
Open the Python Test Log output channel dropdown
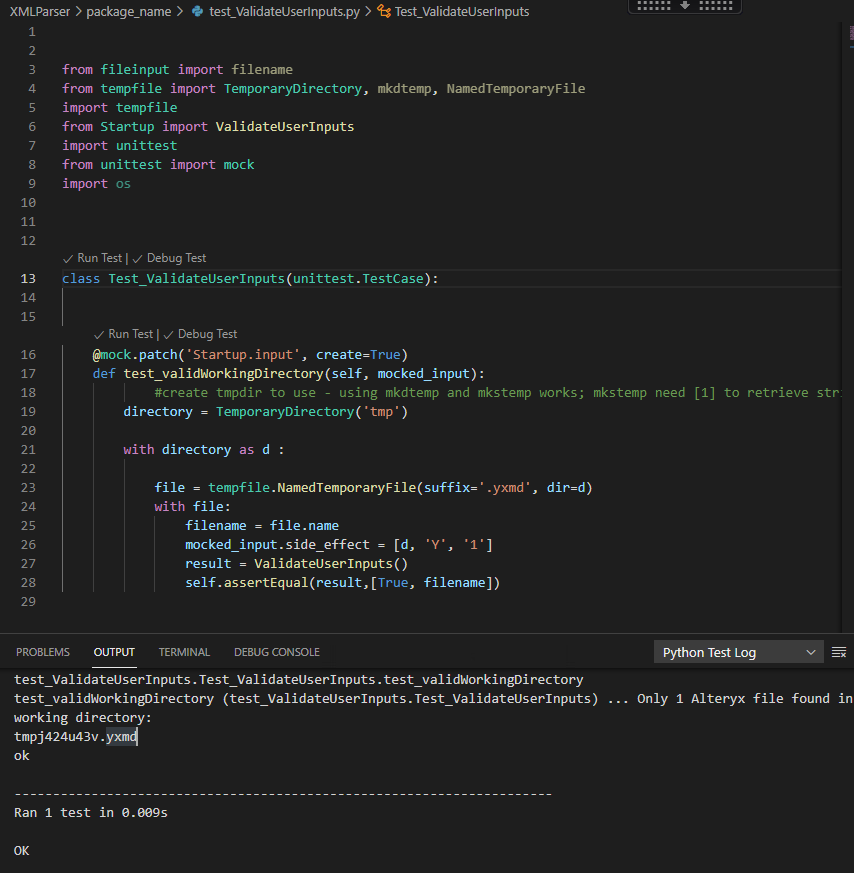[738, 652]
